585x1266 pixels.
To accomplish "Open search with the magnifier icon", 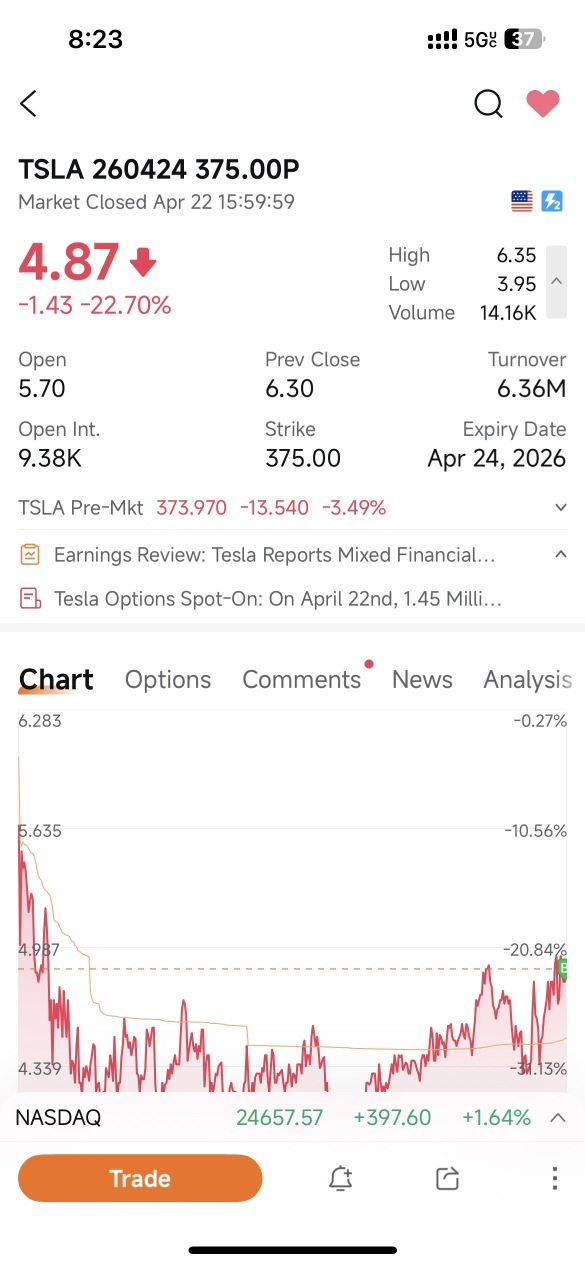I will coord(488,103).
